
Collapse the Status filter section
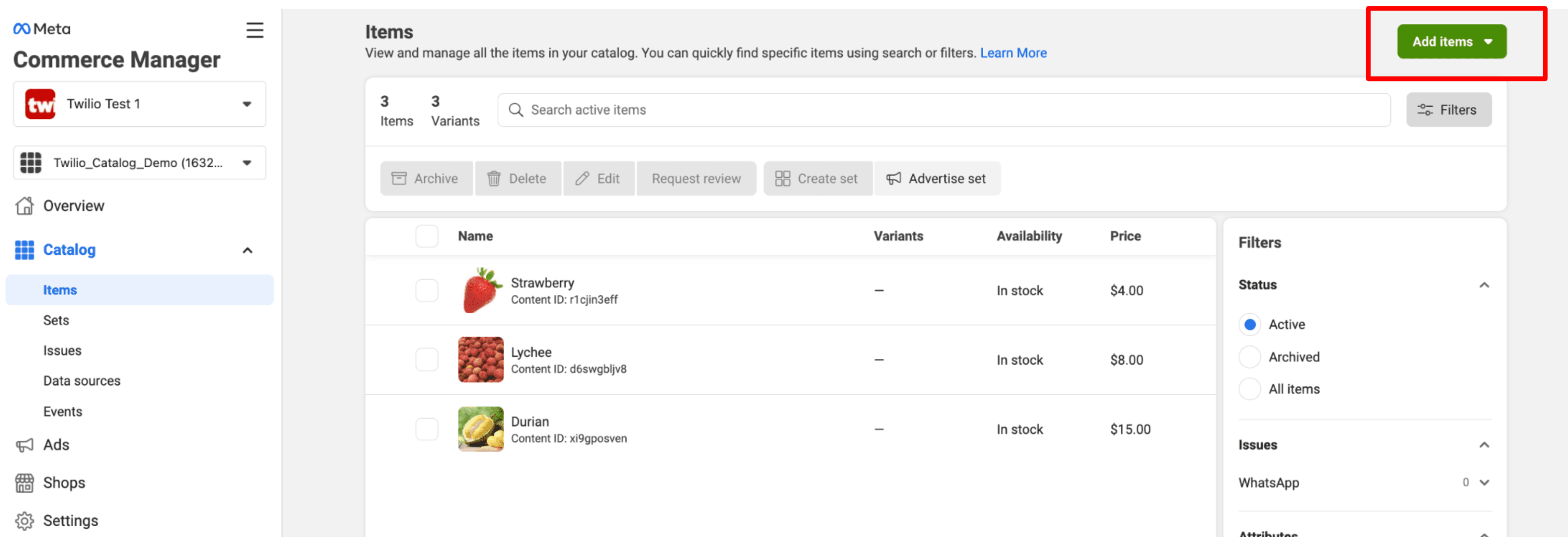[x=1484, y=284]
